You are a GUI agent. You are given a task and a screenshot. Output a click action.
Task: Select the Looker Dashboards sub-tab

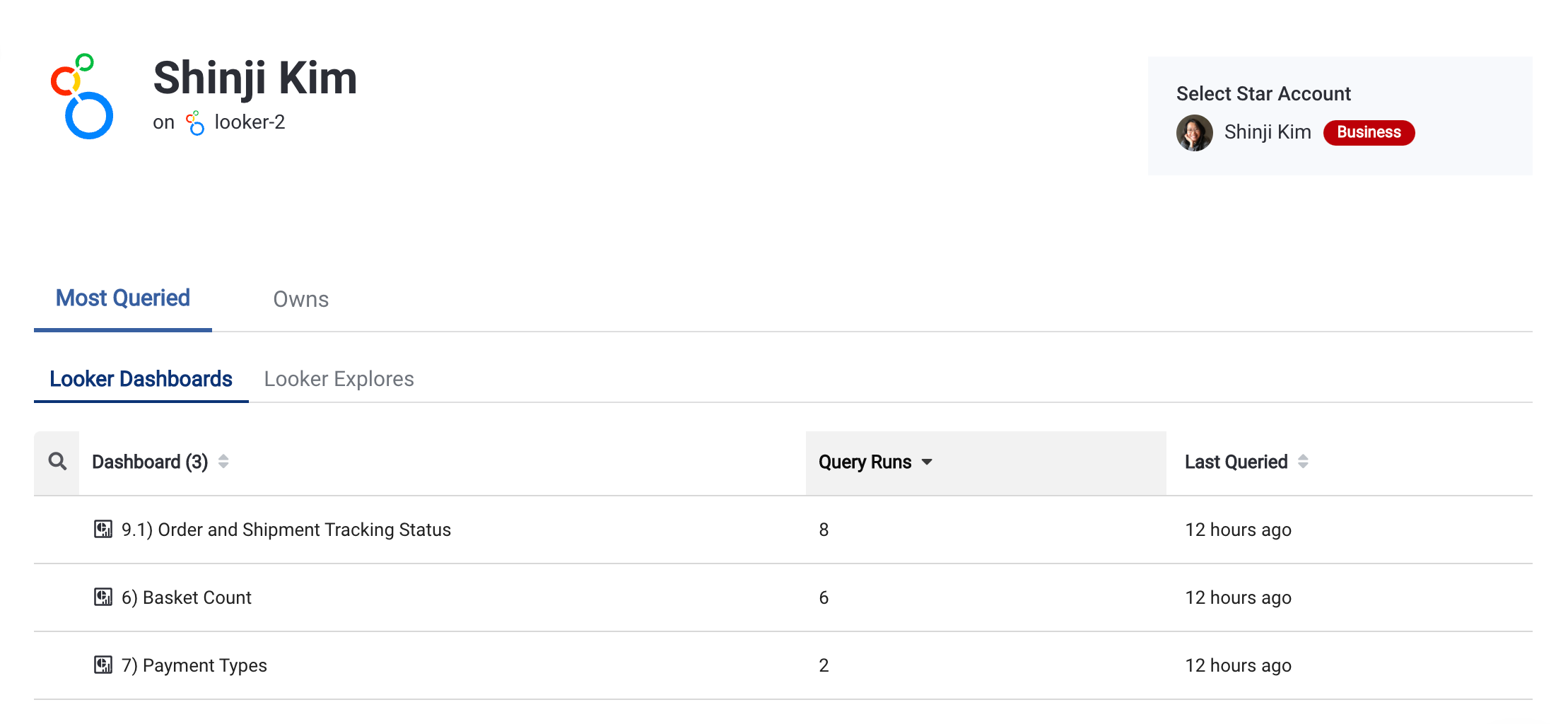coord(141,379)
